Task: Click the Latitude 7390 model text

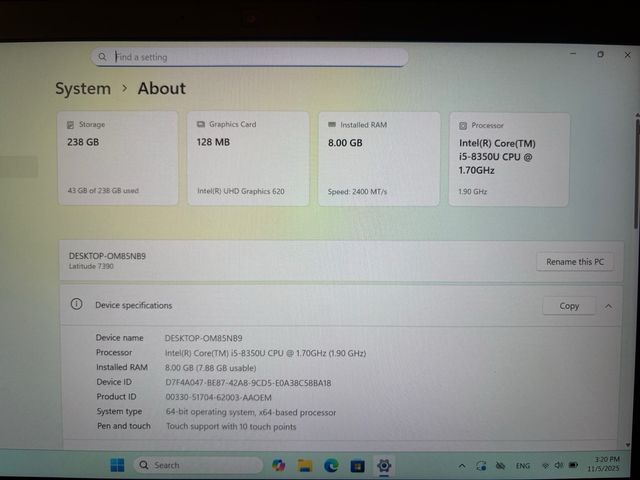Action: pos(91,266)
